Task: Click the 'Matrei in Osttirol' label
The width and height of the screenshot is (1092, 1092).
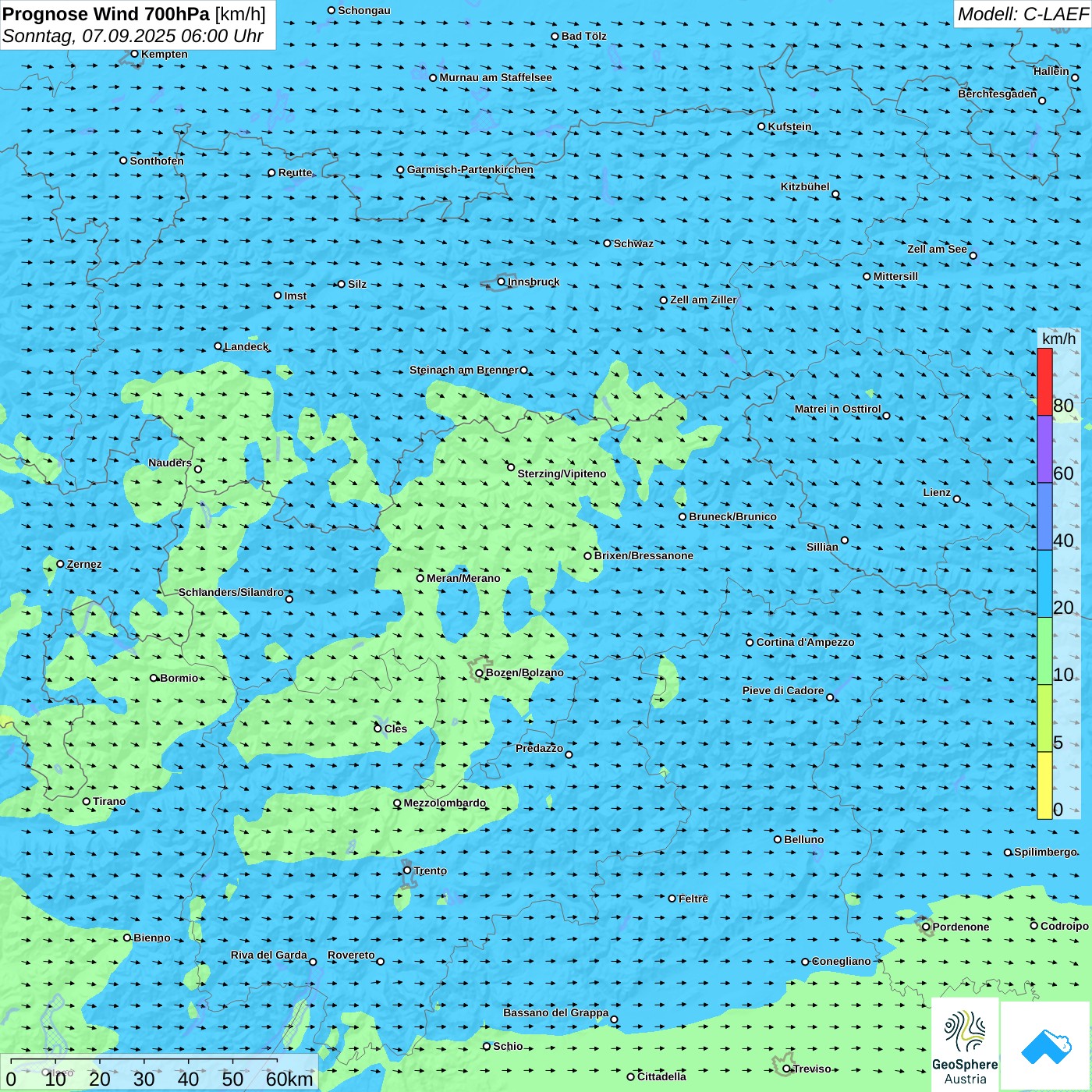Action: 838,409
